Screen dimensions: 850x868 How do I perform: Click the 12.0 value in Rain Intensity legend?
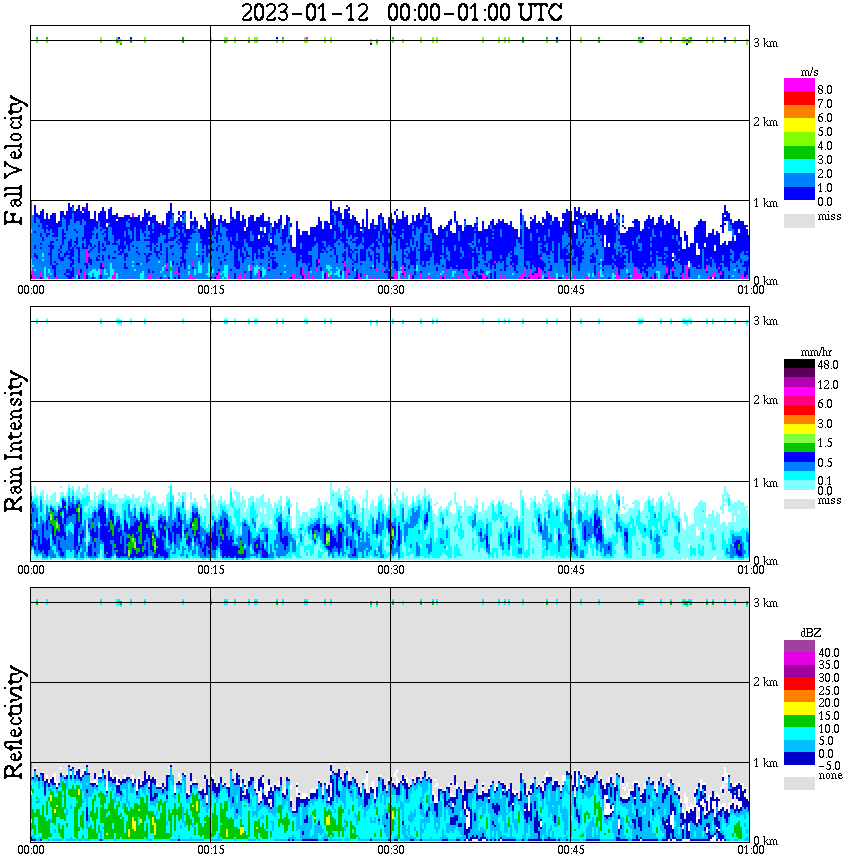(828, 385)
